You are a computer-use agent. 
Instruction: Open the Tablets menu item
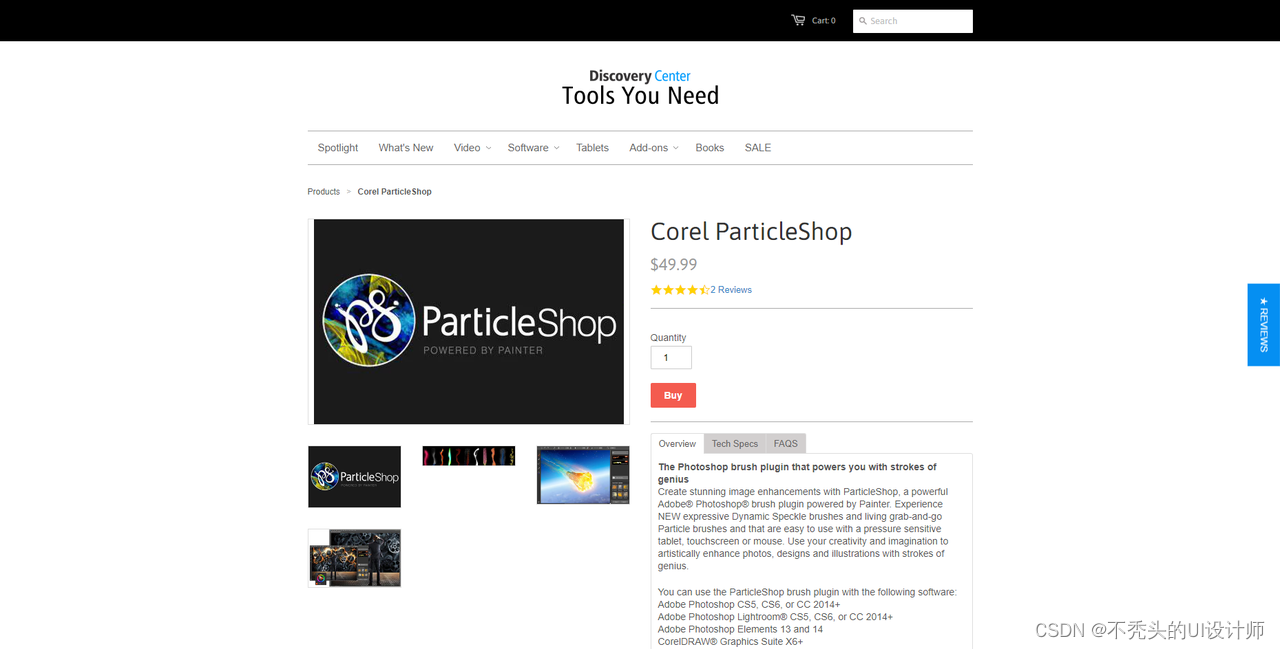pos(592,148)
